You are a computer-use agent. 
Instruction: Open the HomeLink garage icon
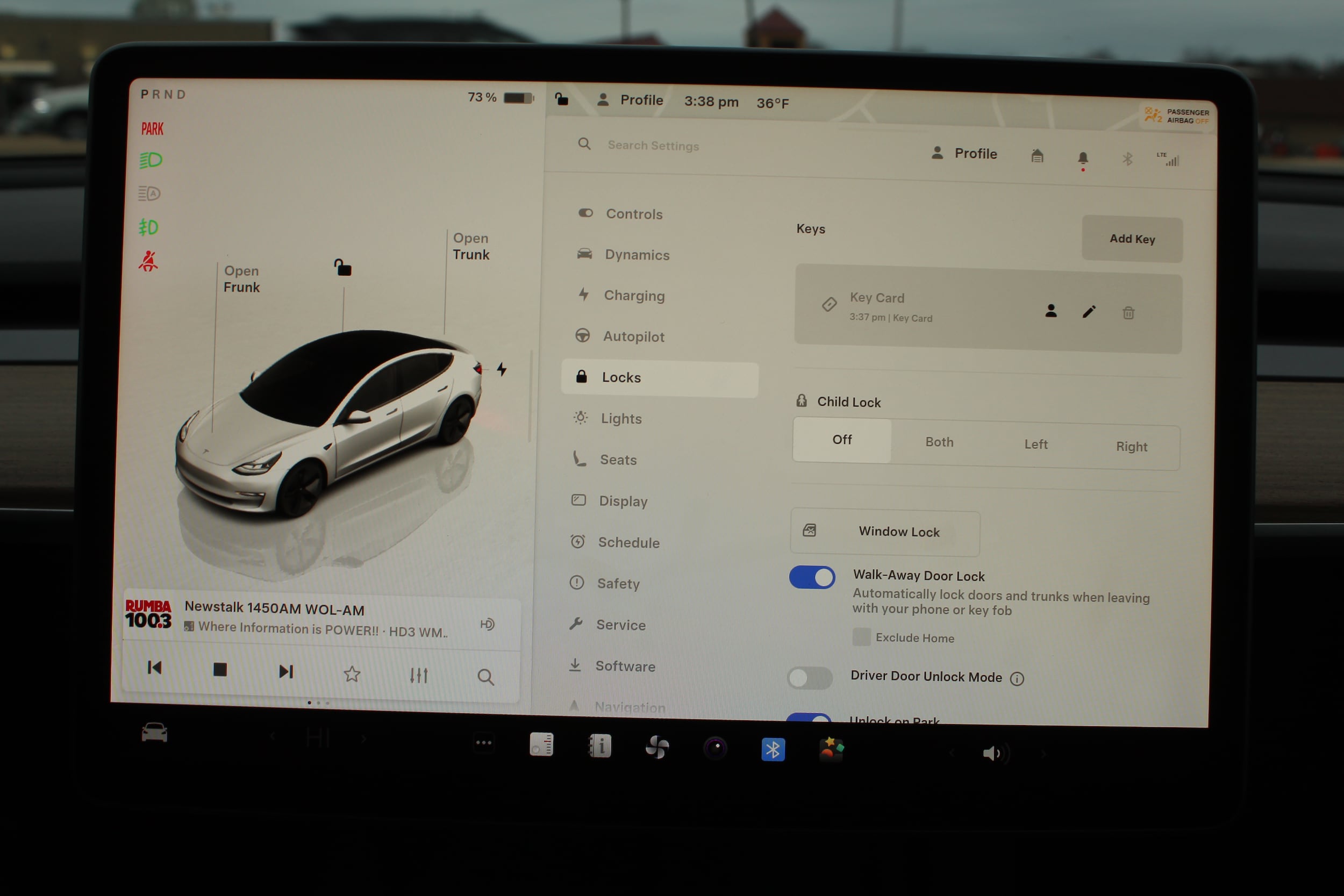point(1037,156)
